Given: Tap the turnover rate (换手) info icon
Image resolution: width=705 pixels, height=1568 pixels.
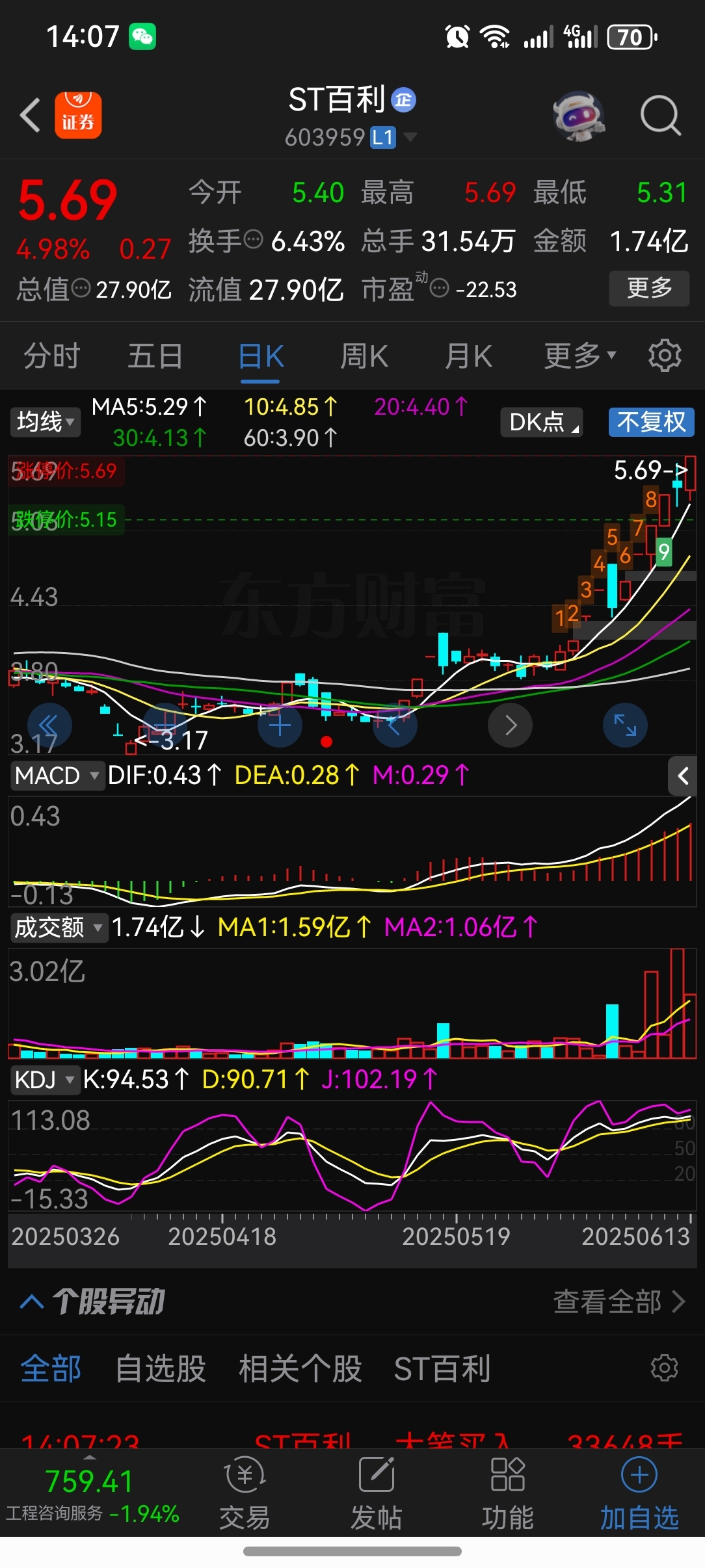Looking at the screenshot, I should pyautogui.click(x=253, y=240).
